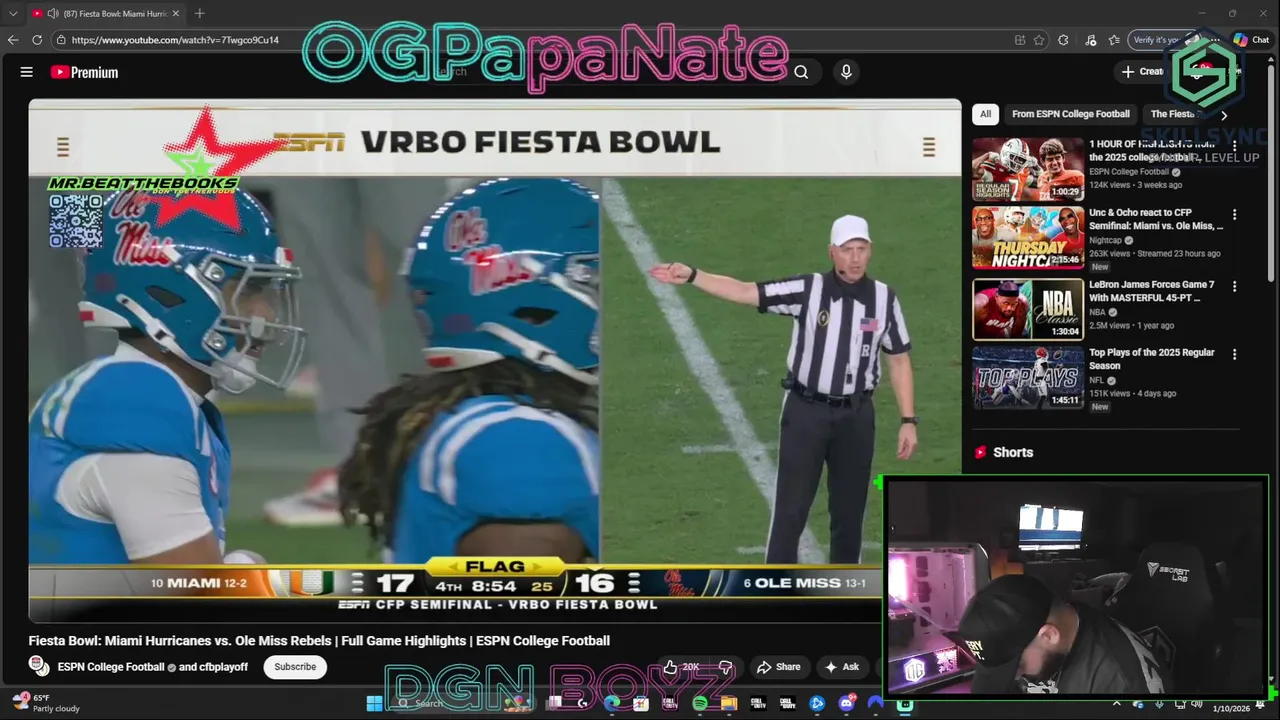The image size is (1280, 720).
Task: Open the Unc & Ocho Nightcap thumbnail
Action: coord(1028,238)
